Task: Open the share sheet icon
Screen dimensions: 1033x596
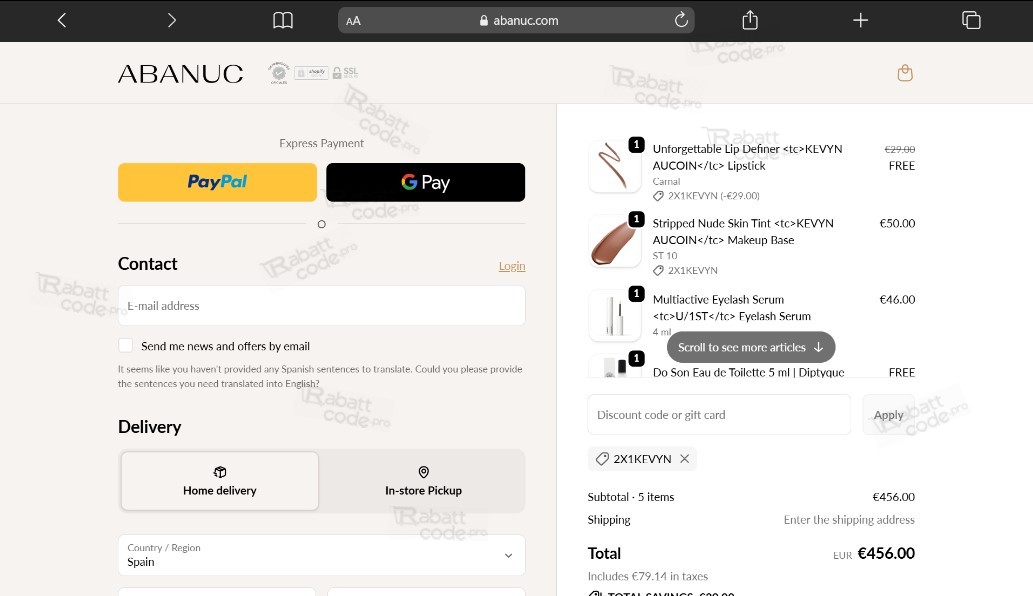Action: (x=750, y=20)
